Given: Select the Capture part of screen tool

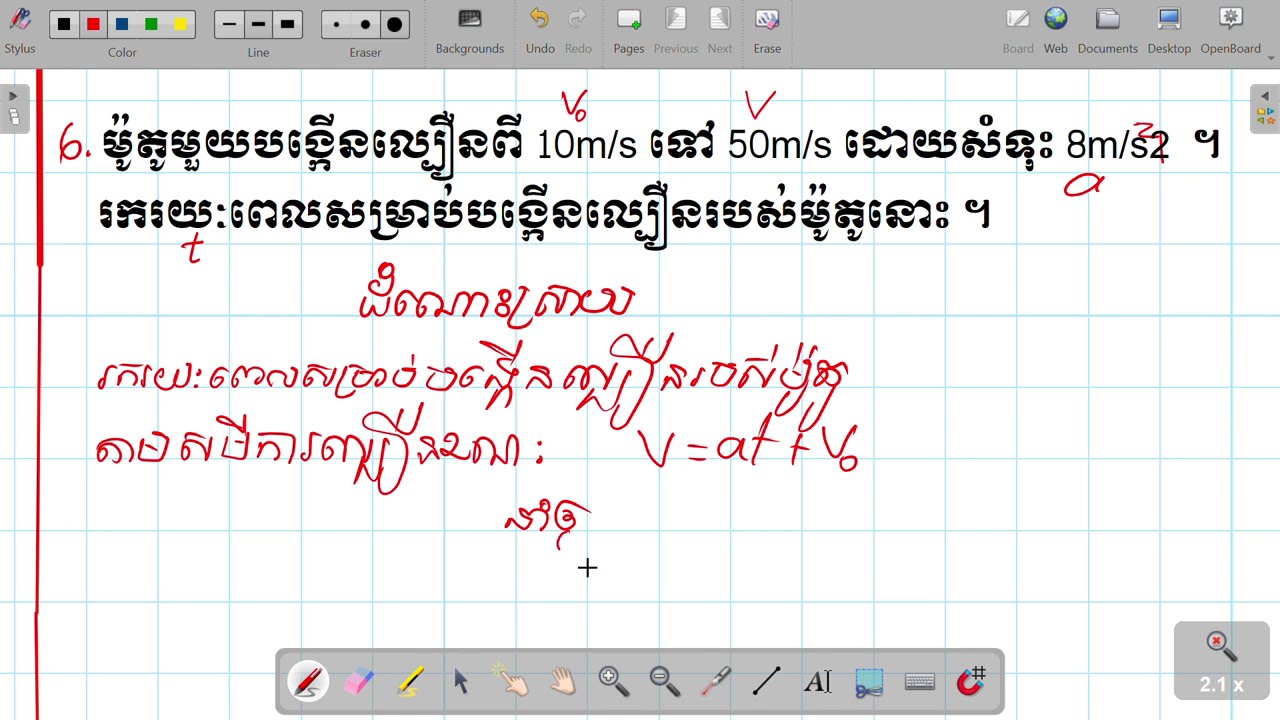Looking at the screenshot, I should [x=869, y=682].
